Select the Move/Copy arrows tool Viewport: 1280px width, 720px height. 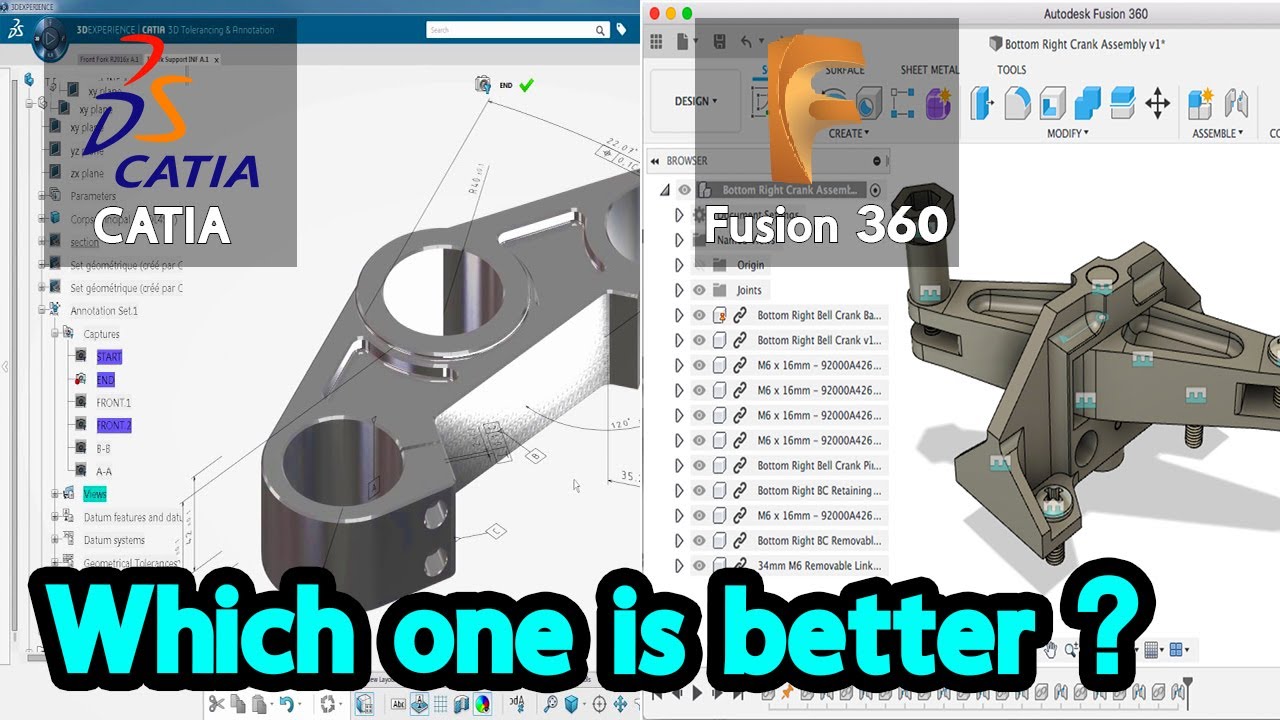(1157, 103)
